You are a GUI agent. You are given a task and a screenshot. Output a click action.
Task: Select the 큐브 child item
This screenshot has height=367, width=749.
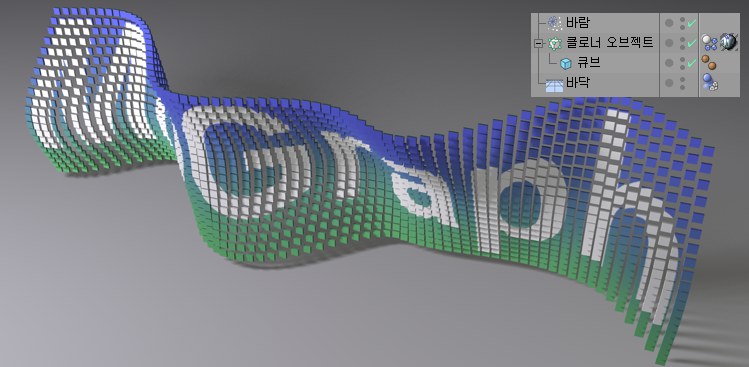(x=588, y=63)
